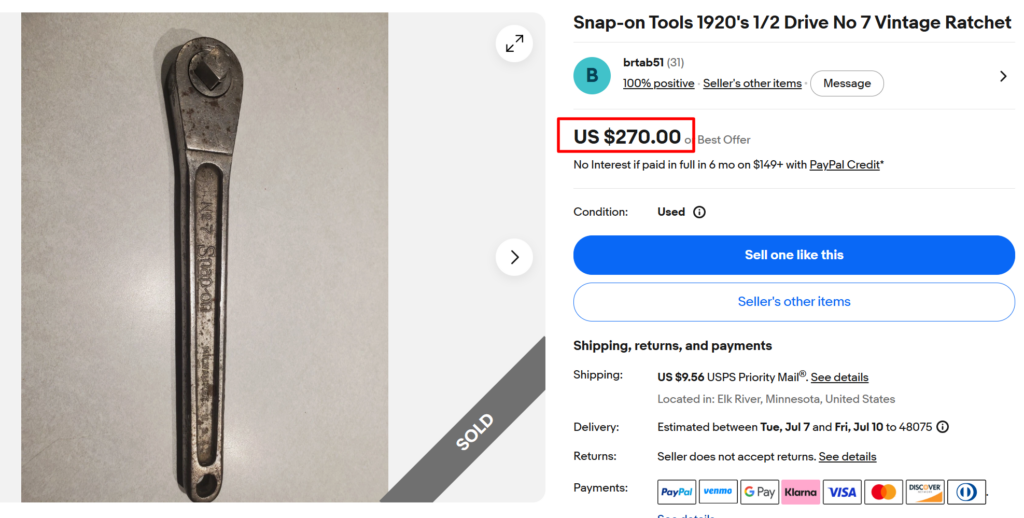Select the Discover payment icon
Image resolution: width=1024 pixels, height=518 pixels.
pyautogui.click(x=925, y=492)
